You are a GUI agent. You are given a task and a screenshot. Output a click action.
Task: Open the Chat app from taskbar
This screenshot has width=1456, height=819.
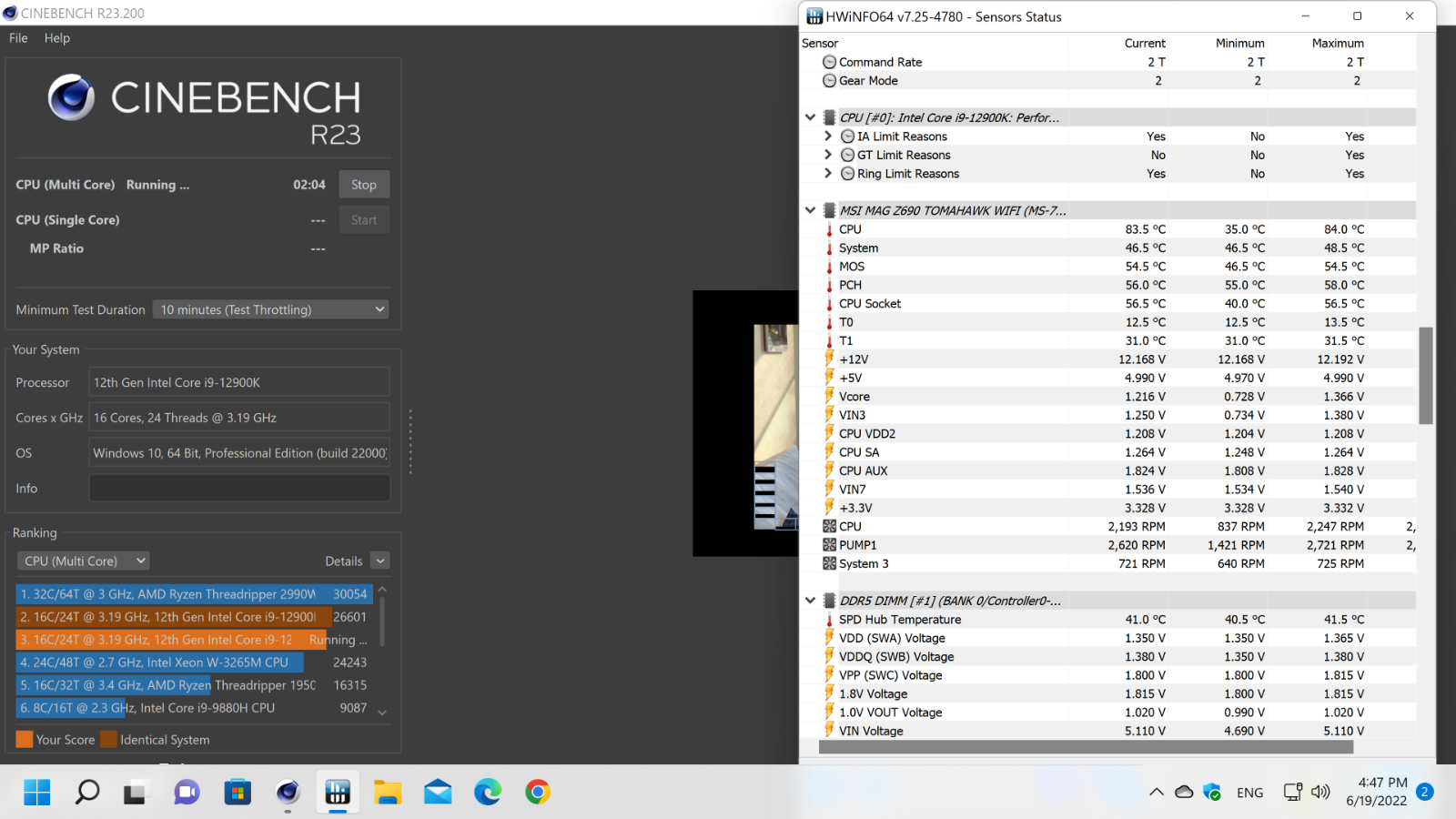tap(187, 793)
